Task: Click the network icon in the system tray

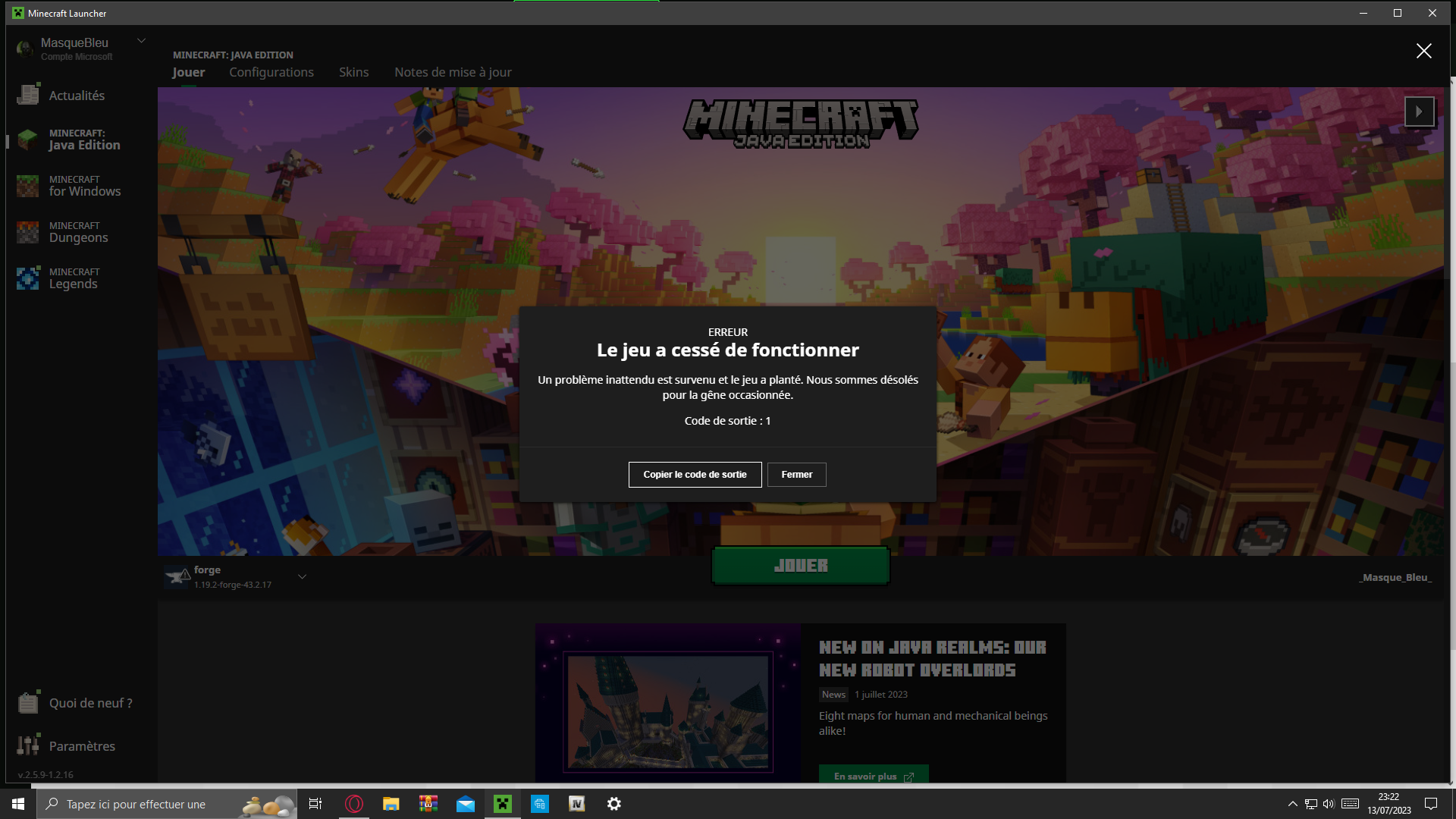Action: pyautogui.click(x=1310, y=804)
